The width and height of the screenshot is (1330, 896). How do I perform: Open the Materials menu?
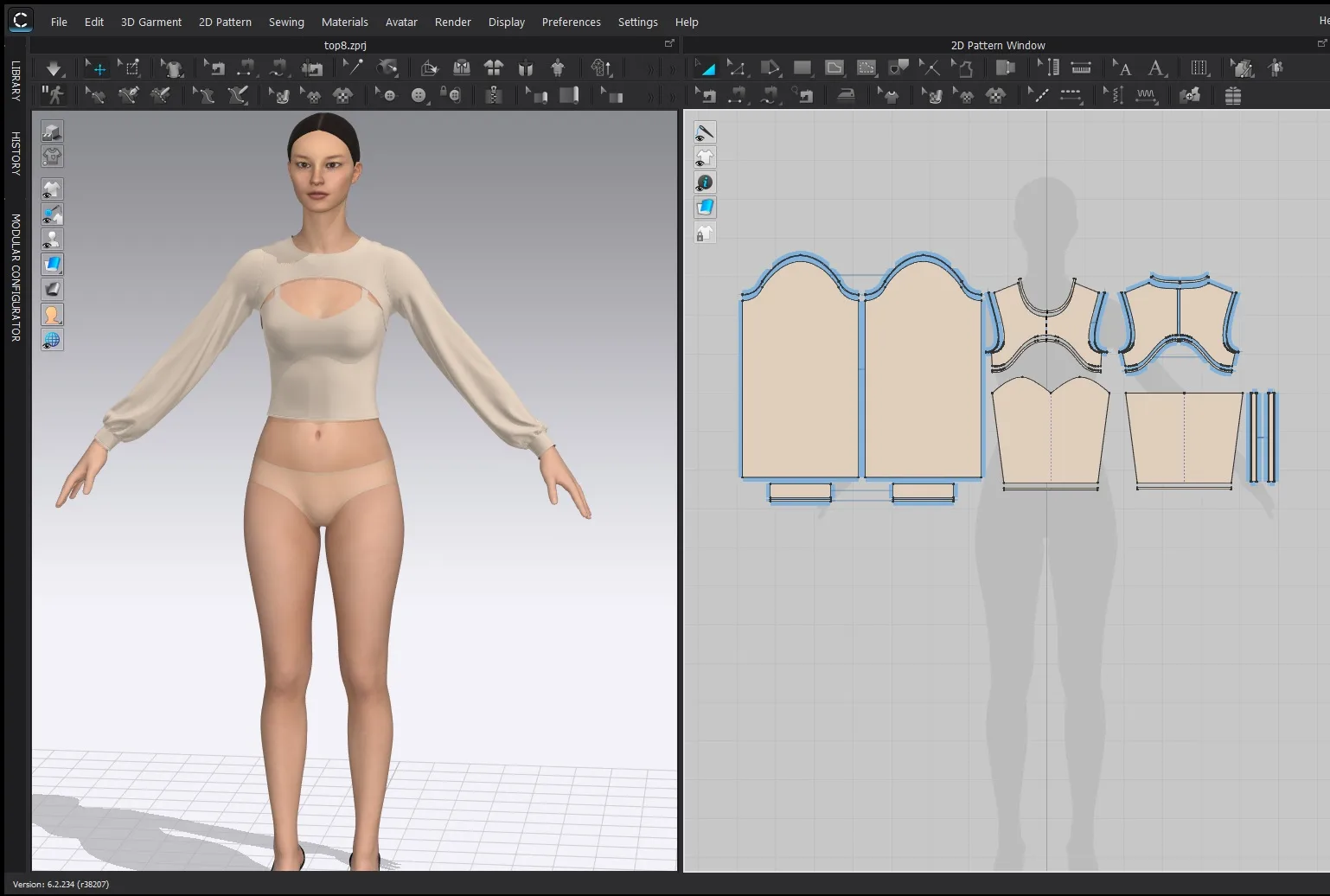[x=344, y=22]
